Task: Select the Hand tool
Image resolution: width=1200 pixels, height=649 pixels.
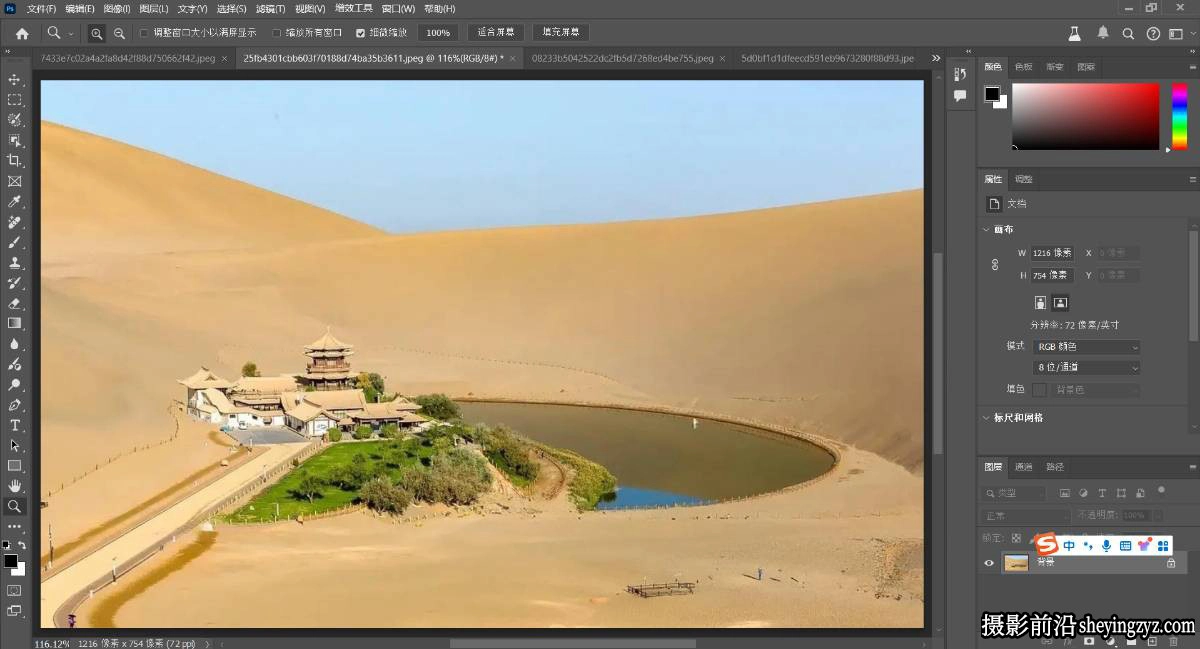Action: pos(14,486)
